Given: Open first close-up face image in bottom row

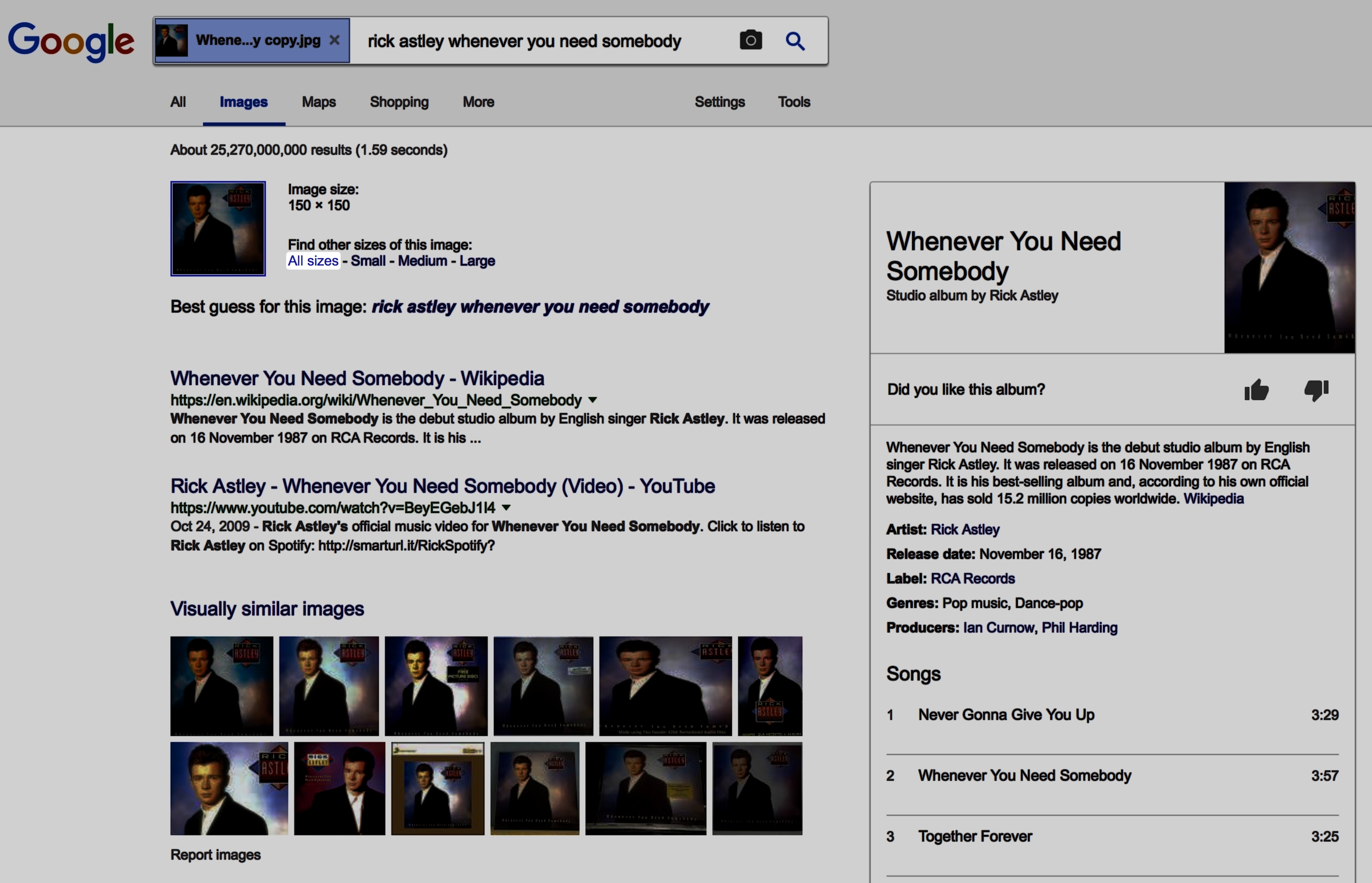Looking at the screenshot, I should point(229,789).
